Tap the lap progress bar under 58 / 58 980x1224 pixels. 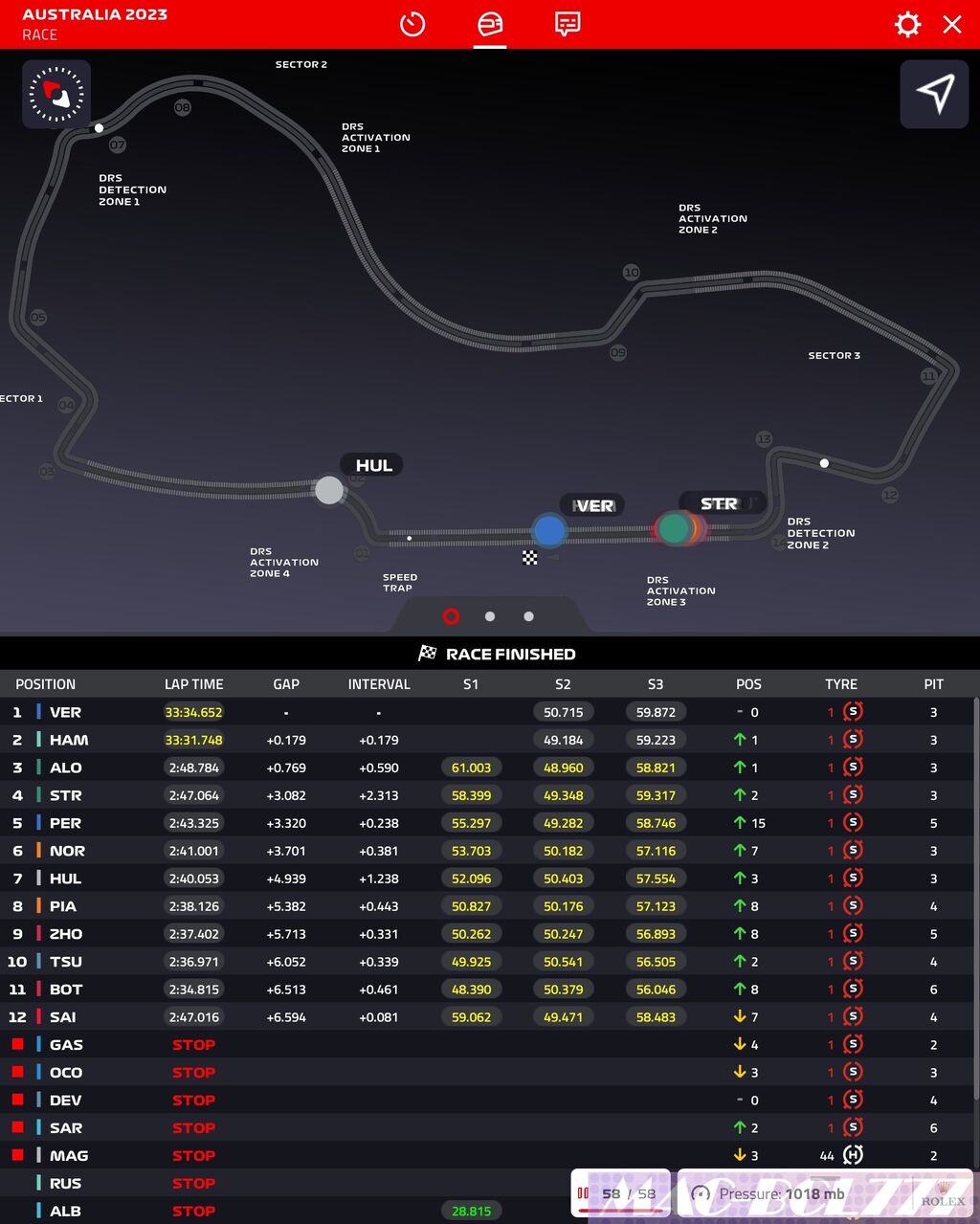pos(620,1210)
